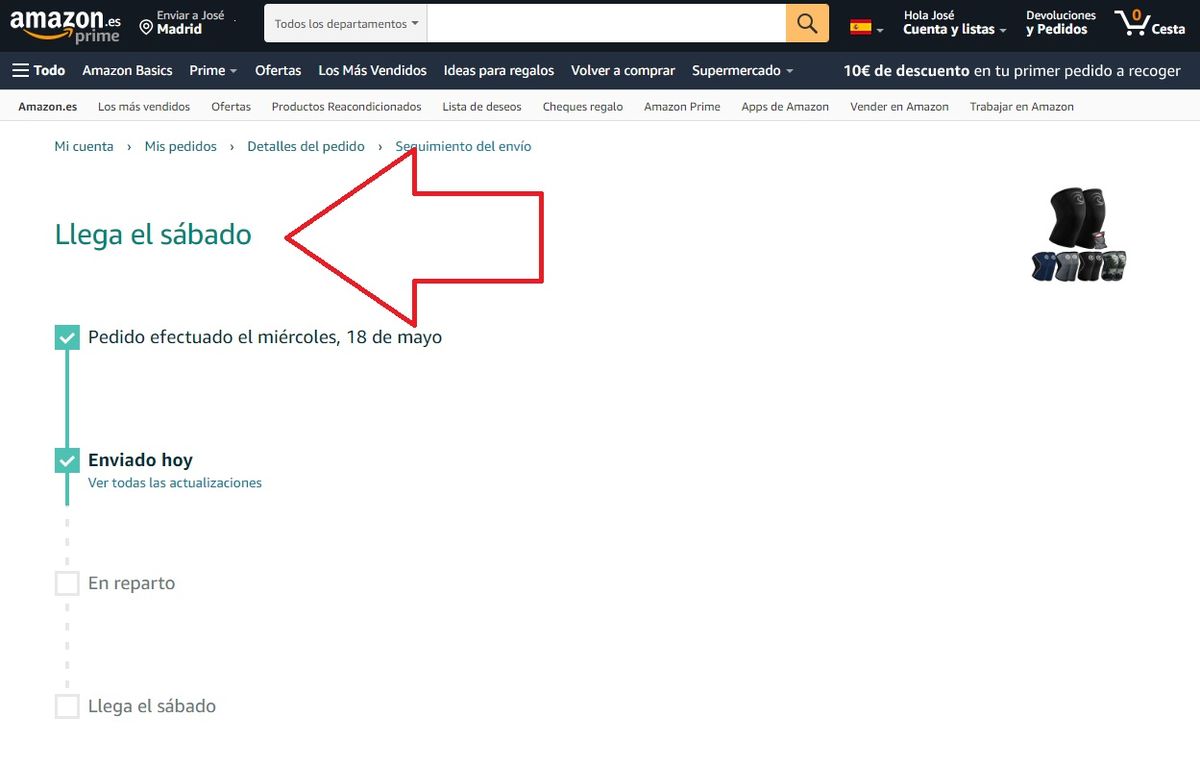1200x767 pixels.
Task: Expand the Cuenta y listas menu
Action: 949,29
